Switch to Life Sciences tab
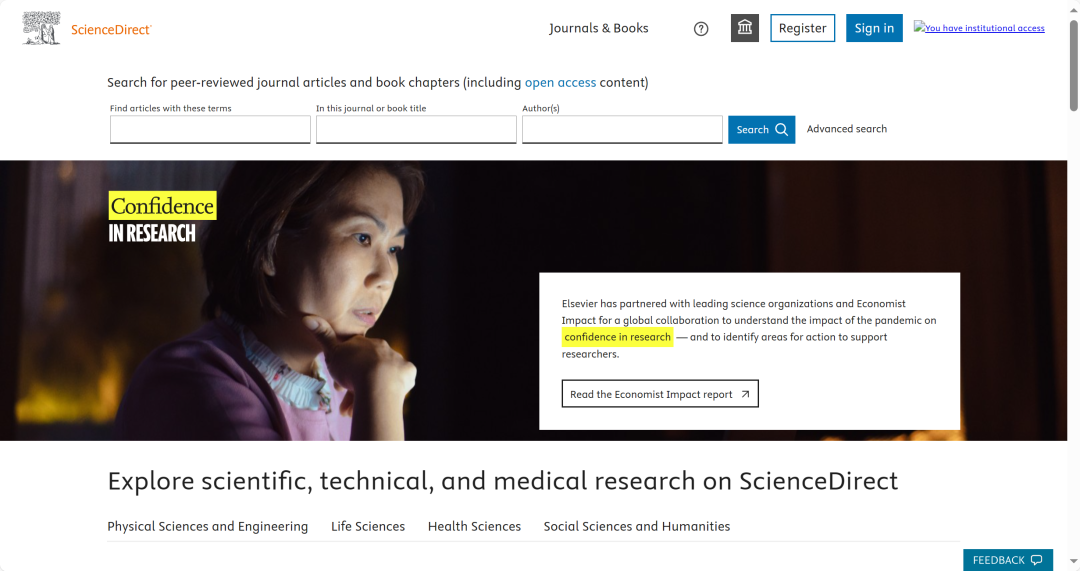Screen dimensions: 1080x571 pos(368,526)
